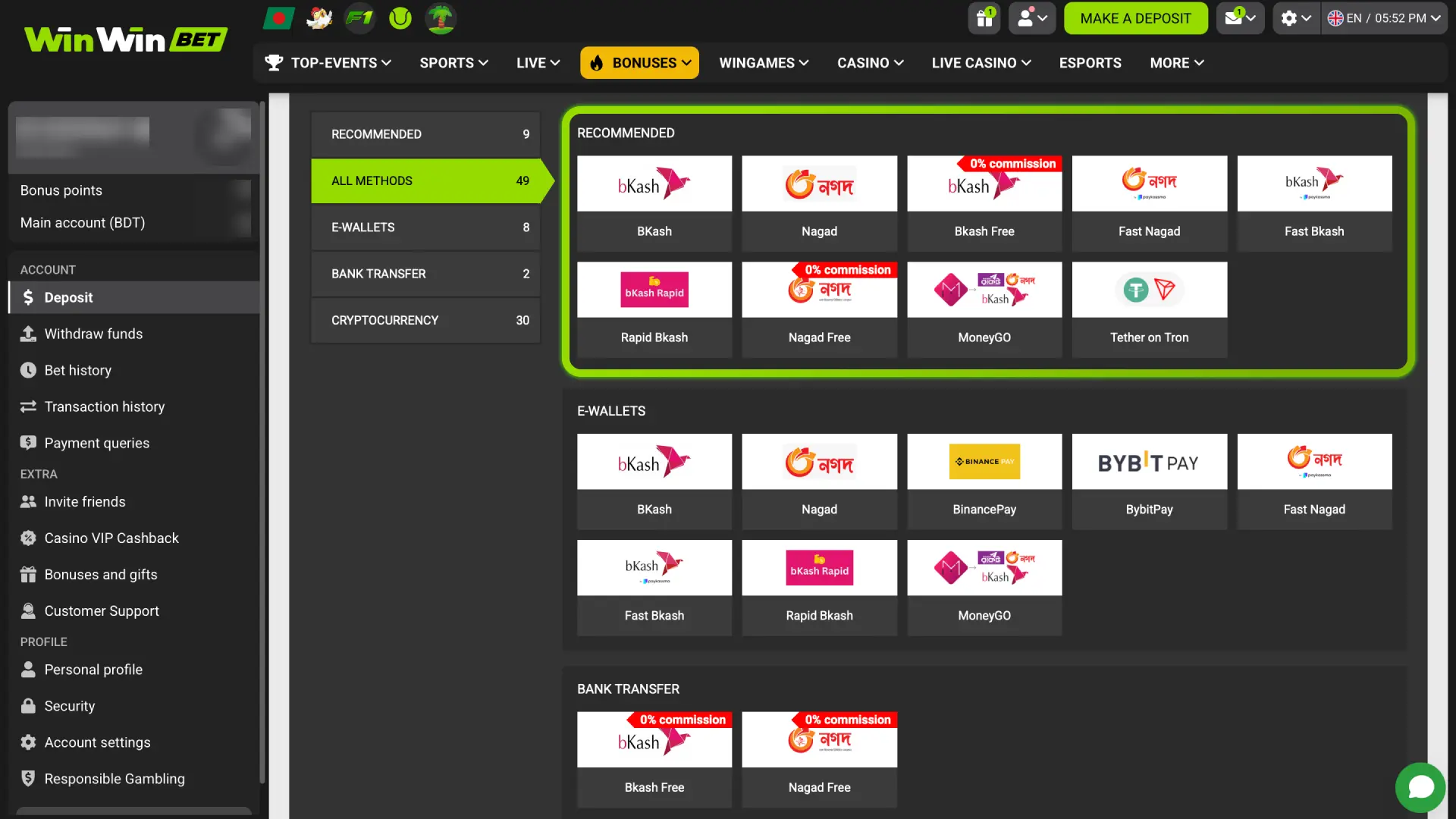
Task: Open Transaction history page
Action: 133,406
